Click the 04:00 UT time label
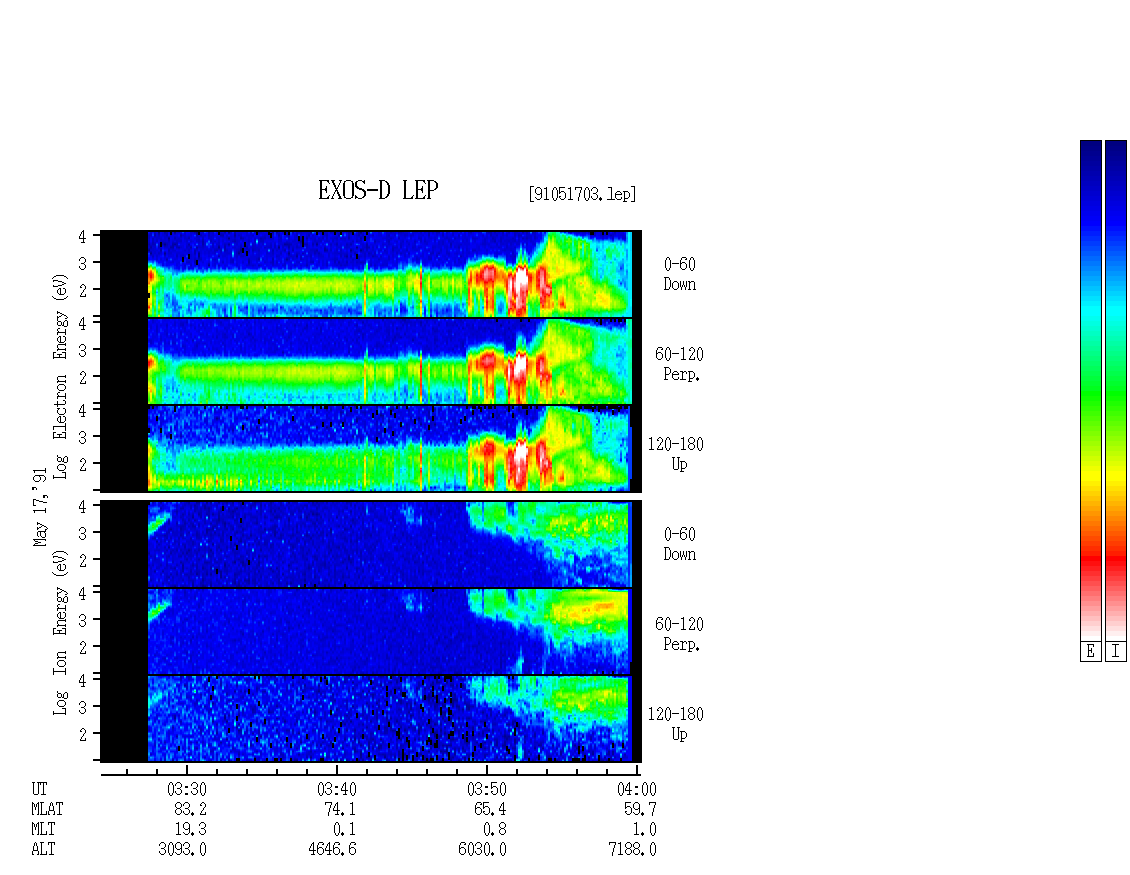 coord(636,789)
